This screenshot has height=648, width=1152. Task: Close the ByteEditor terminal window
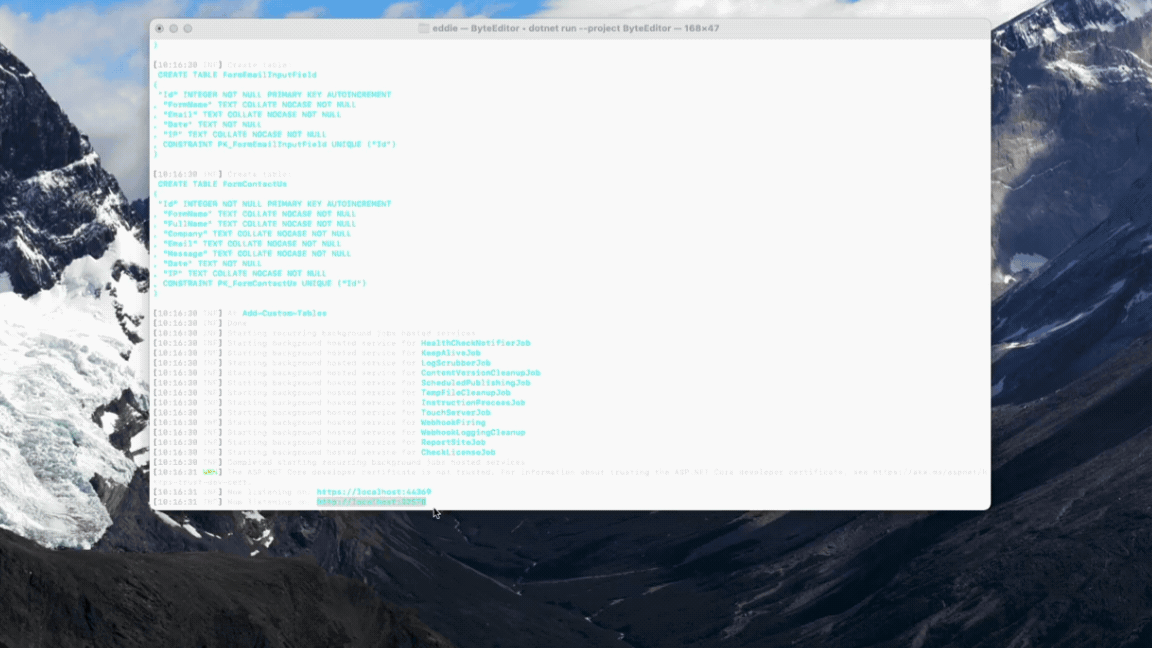(159, 28)
